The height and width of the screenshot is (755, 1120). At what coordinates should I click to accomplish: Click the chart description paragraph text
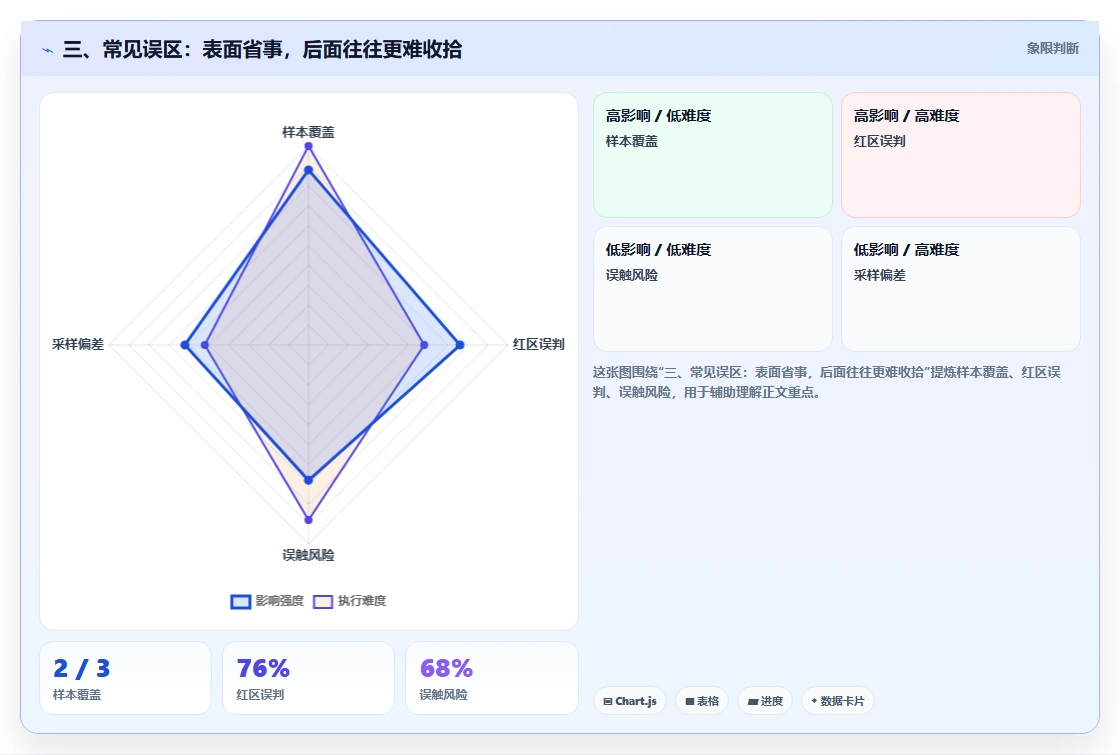point(826,382)
